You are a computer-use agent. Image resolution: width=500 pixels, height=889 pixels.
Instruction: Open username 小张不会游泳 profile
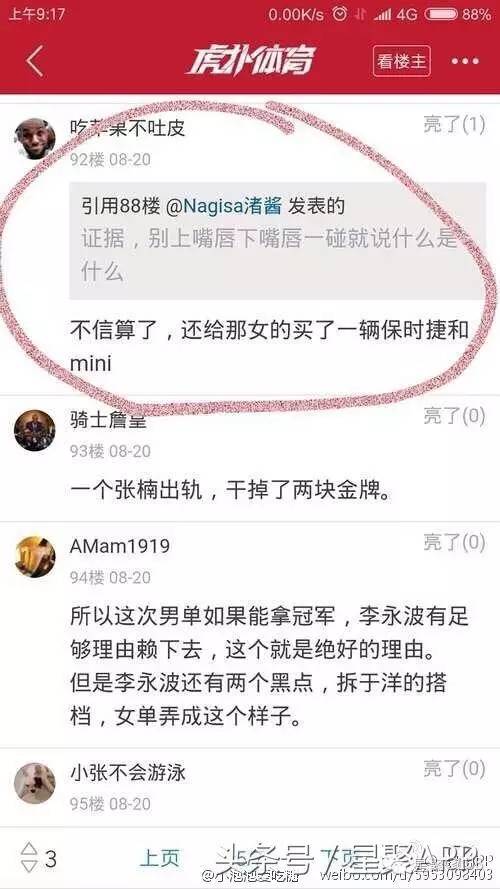coord(128,773)
